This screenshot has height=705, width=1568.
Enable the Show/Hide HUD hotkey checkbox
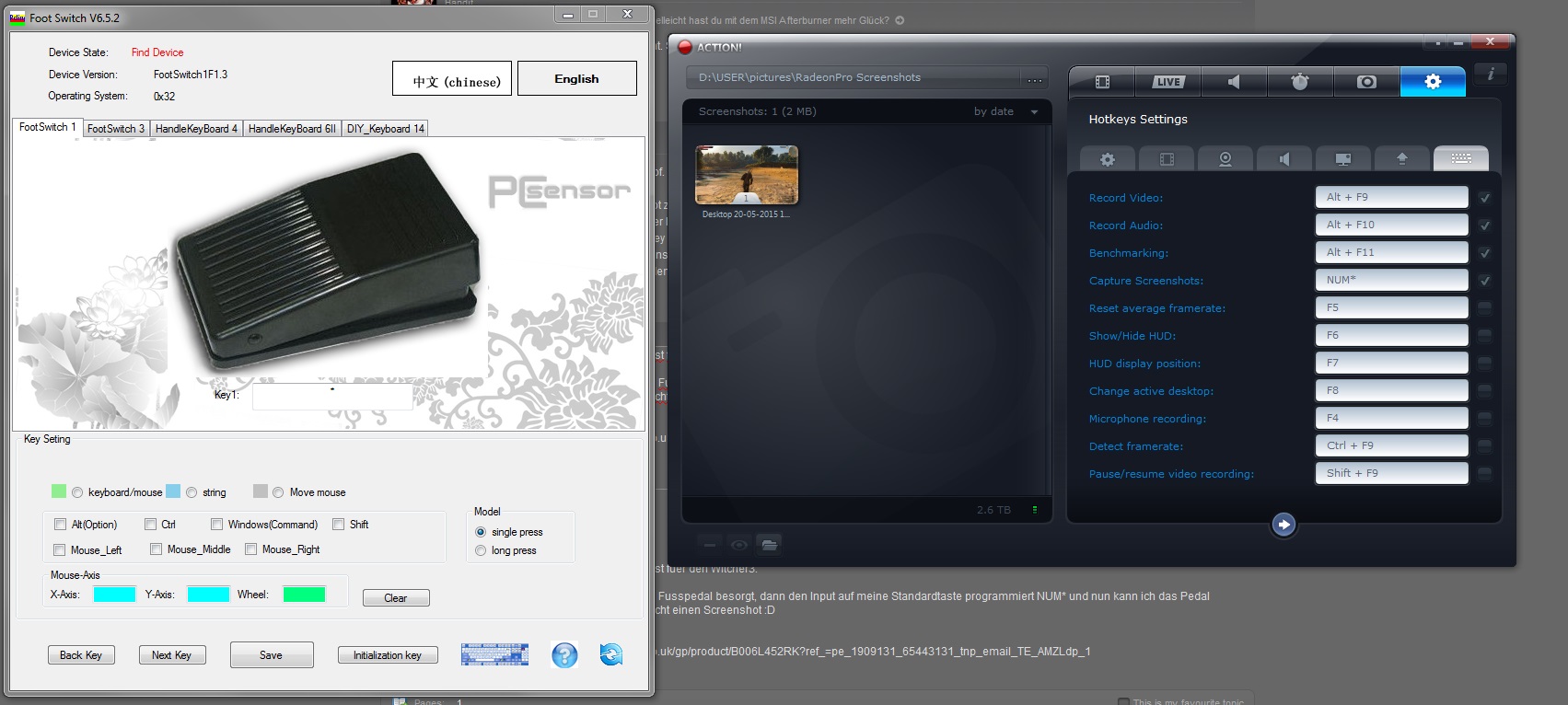coord(1484,336)
